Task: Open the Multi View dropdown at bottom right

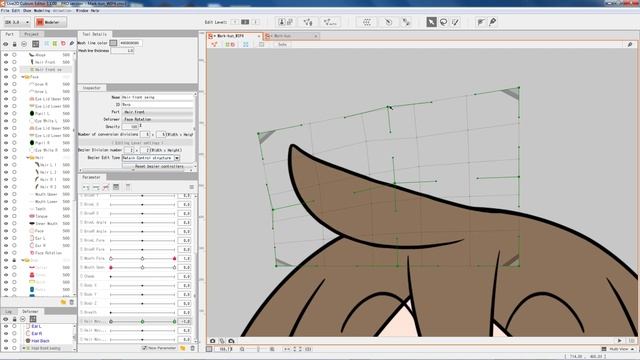Action: click(x=618, y=349)
